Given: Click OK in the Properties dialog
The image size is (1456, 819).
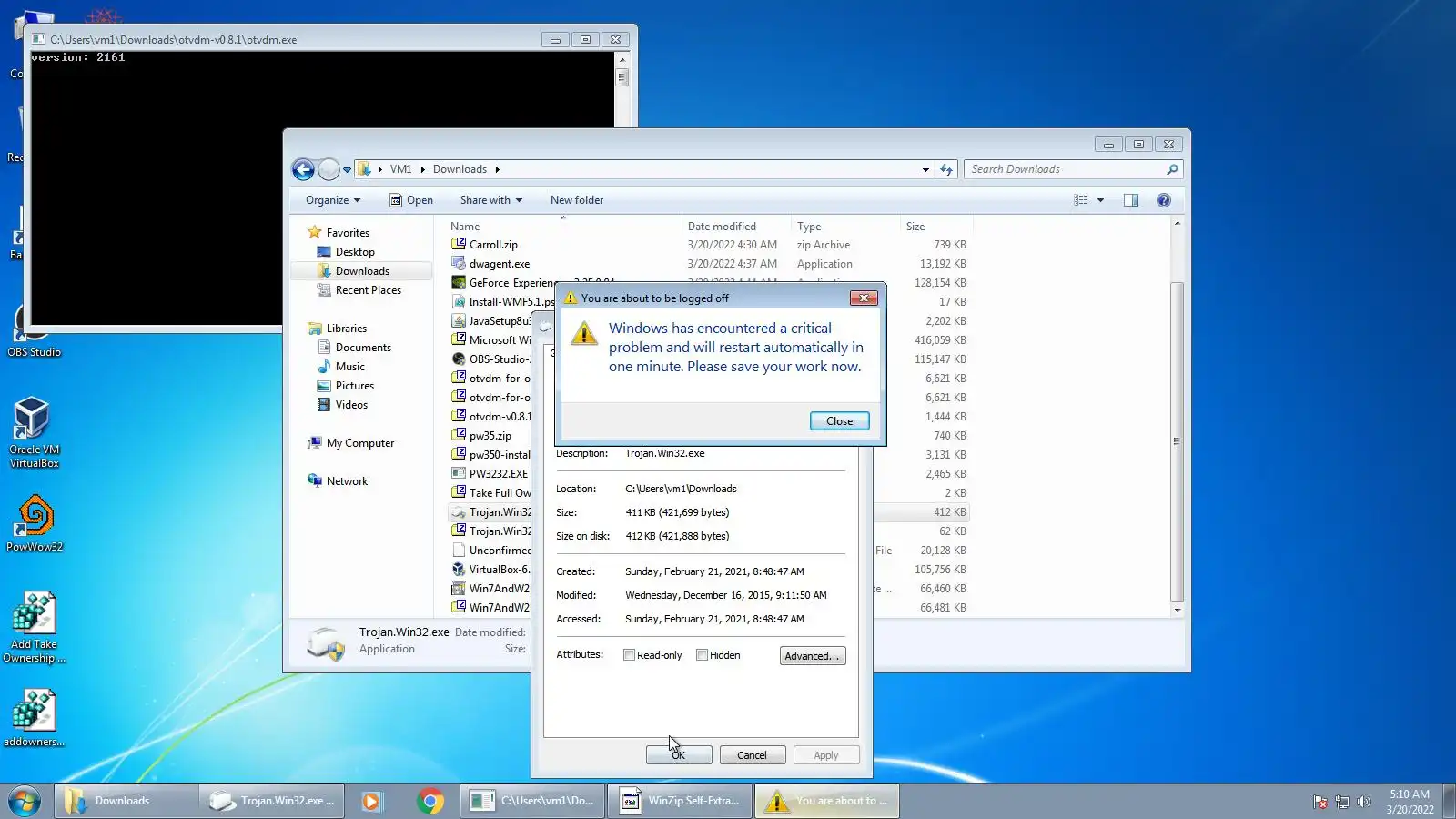Looking at the screenshot, I should (x=679, y=755).
